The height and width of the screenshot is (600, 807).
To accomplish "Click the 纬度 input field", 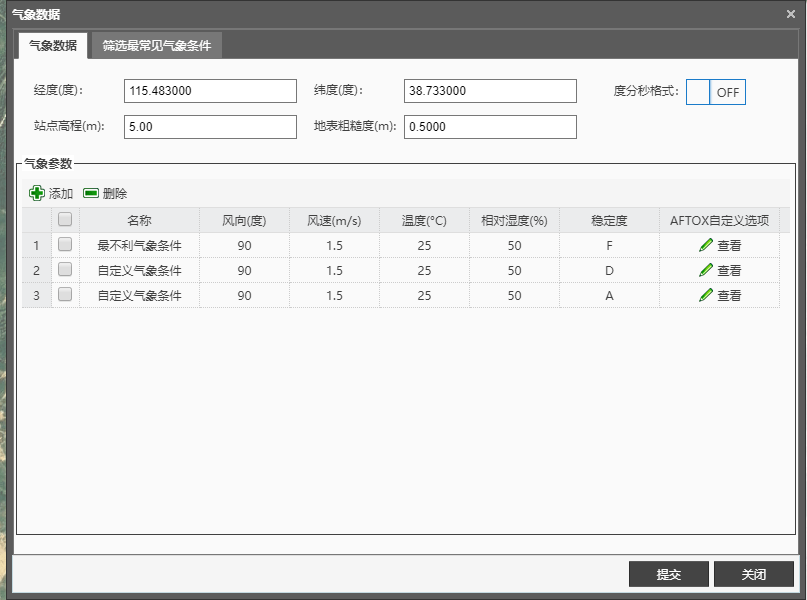I will [490, 91].
